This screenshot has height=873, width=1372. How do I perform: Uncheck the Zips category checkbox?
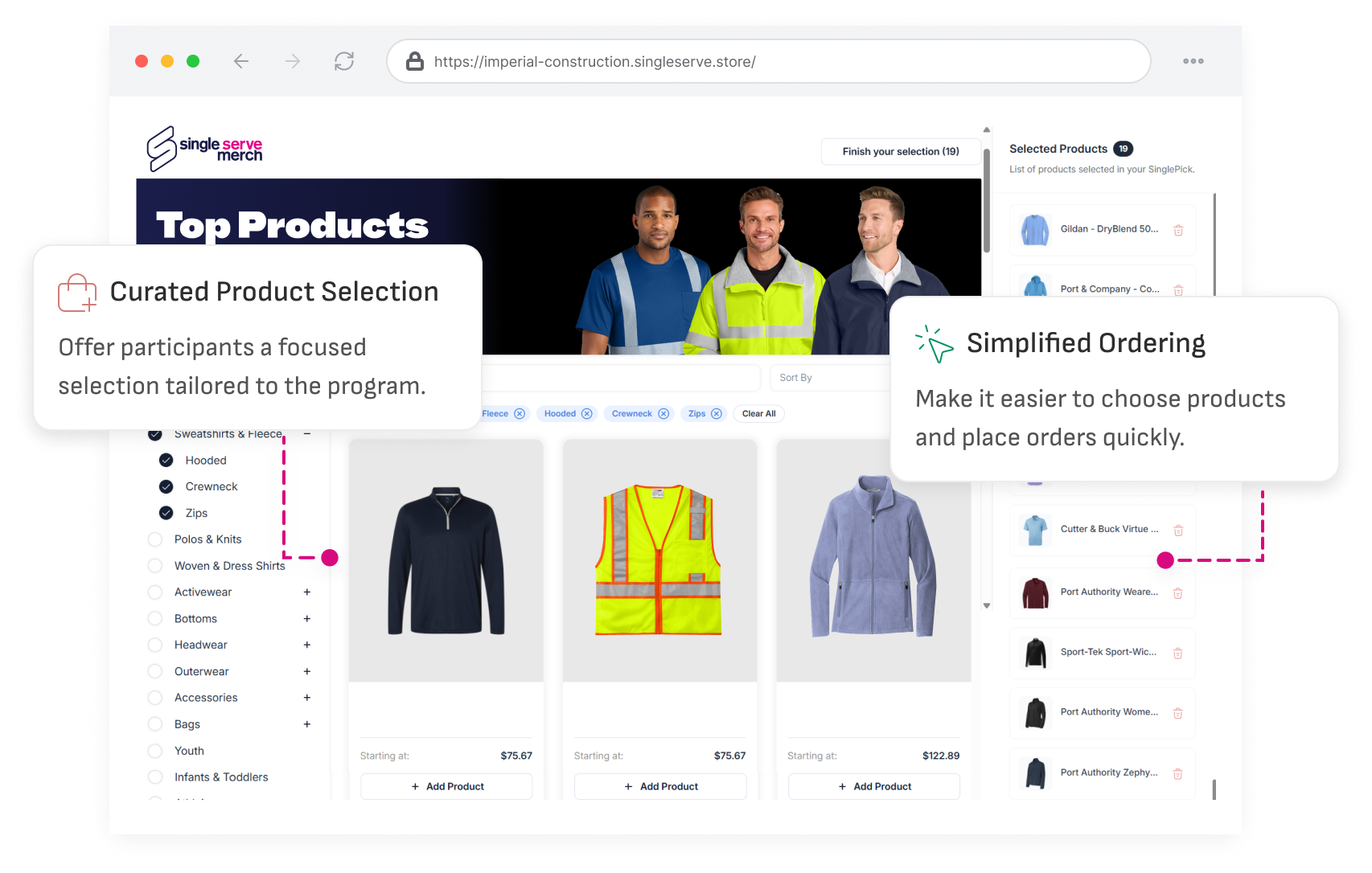click(166, 513)
